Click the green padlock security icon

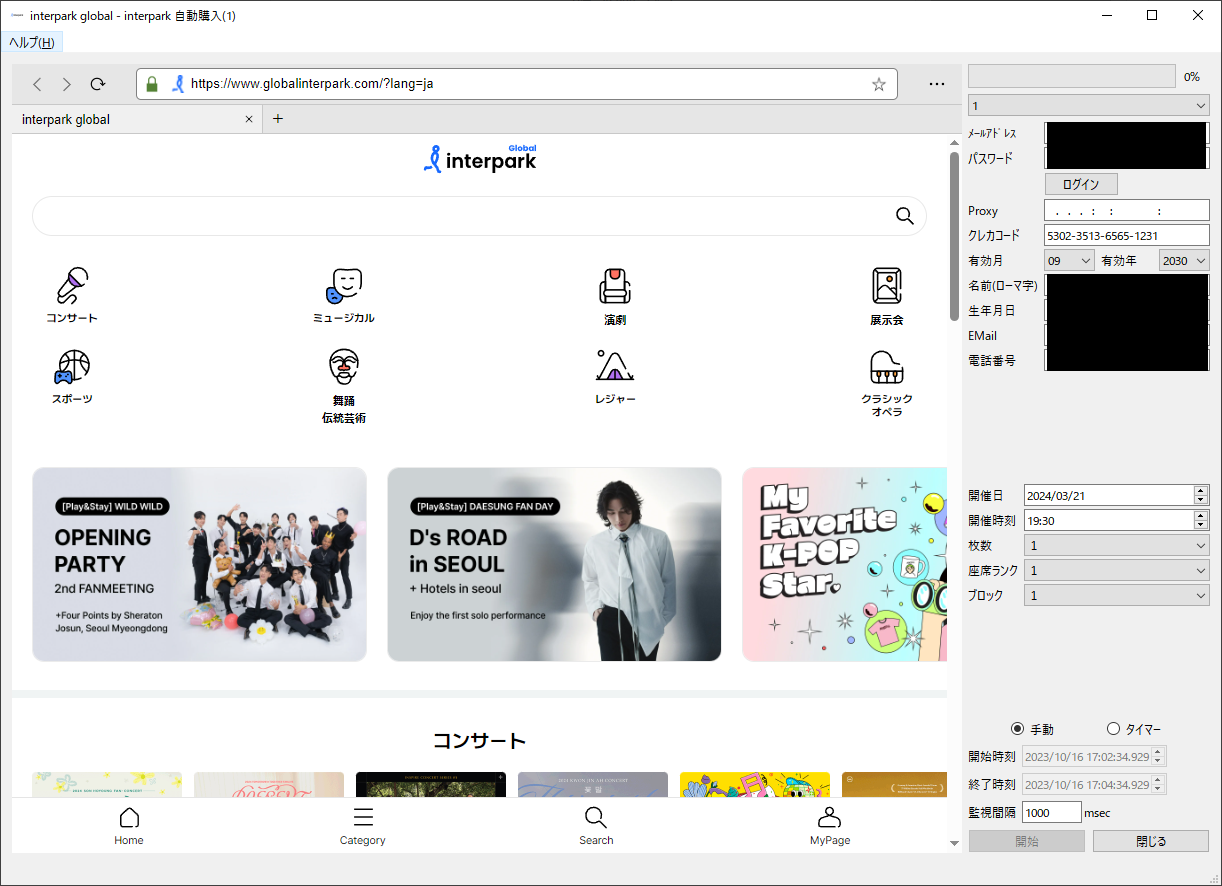click(152, 84)
